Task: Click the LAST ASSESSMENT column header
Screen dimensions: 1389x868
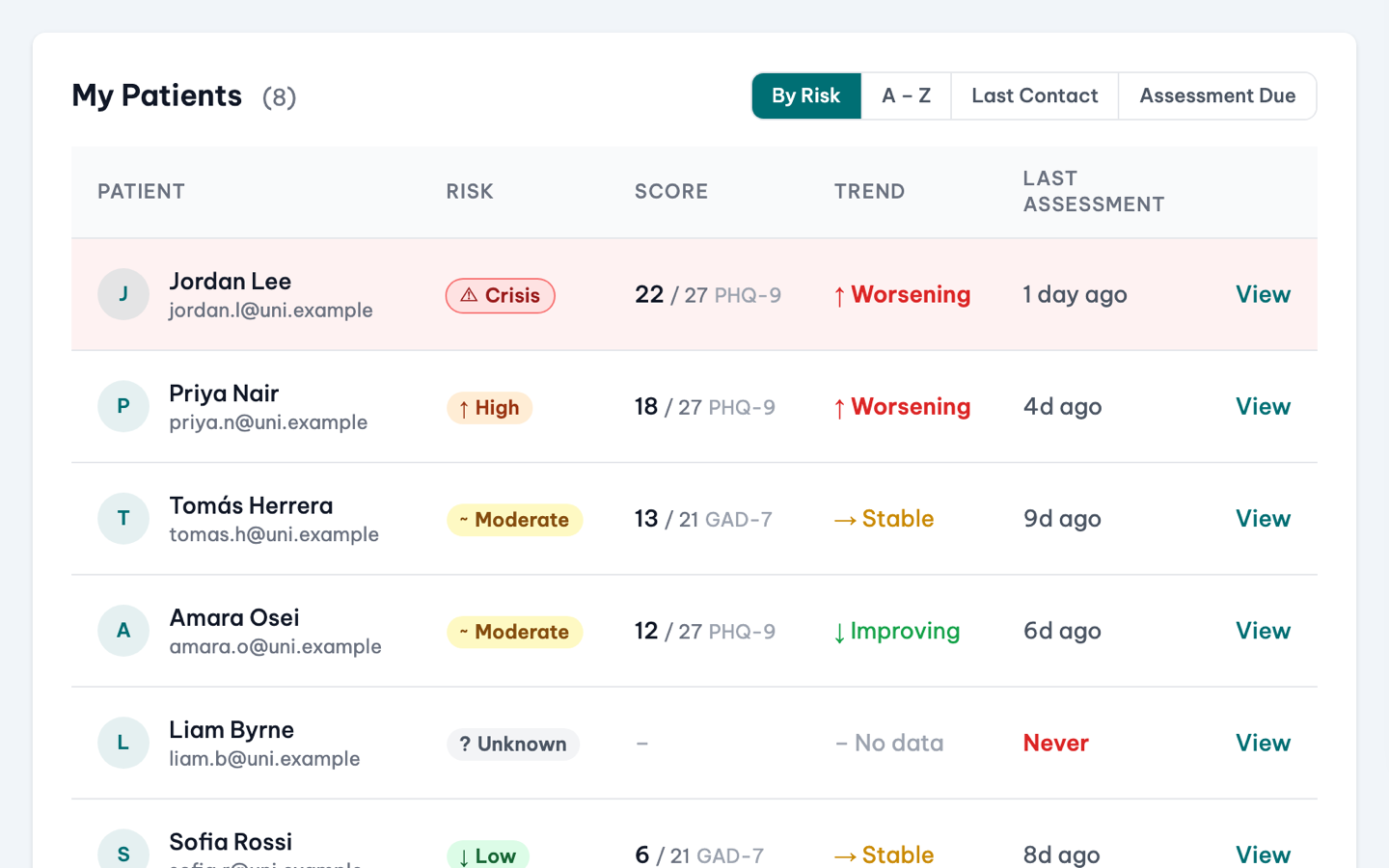Action: click(1094, 191)
